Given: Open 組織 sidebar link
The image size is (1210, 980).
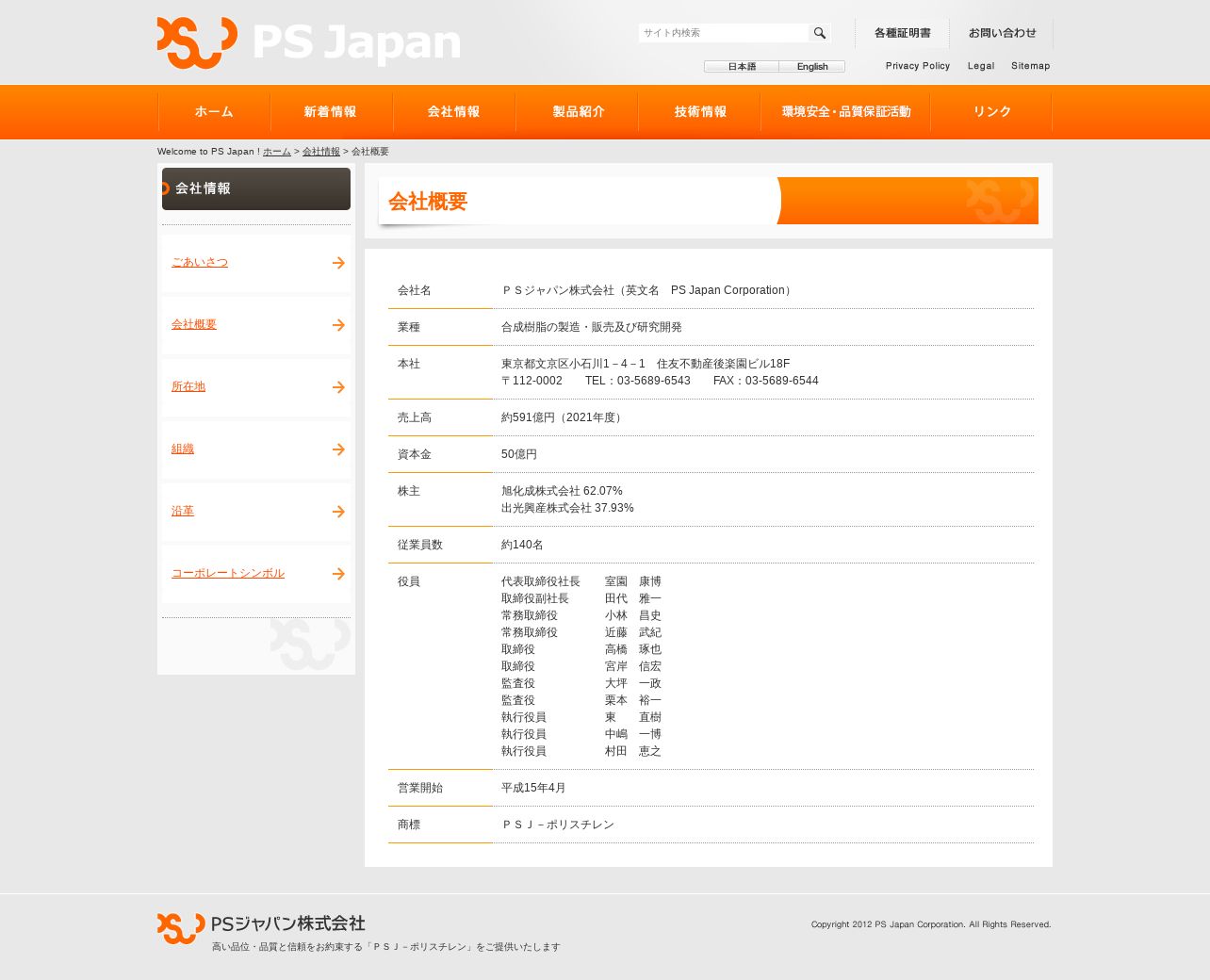Looking at the screenshot, I should click(183, 449).
